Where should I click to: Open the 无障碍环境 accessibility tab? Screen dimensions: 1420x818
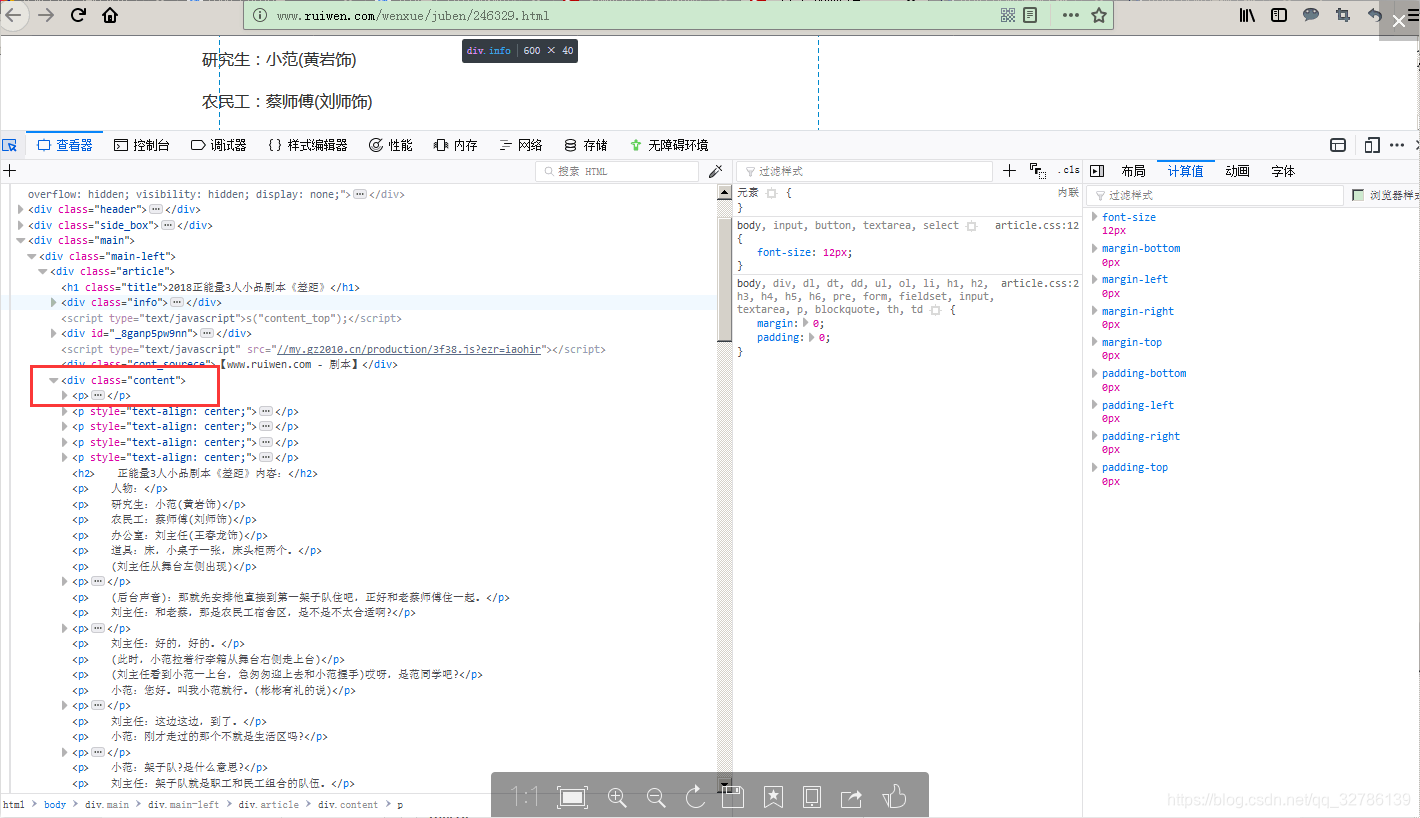(668, 145)
